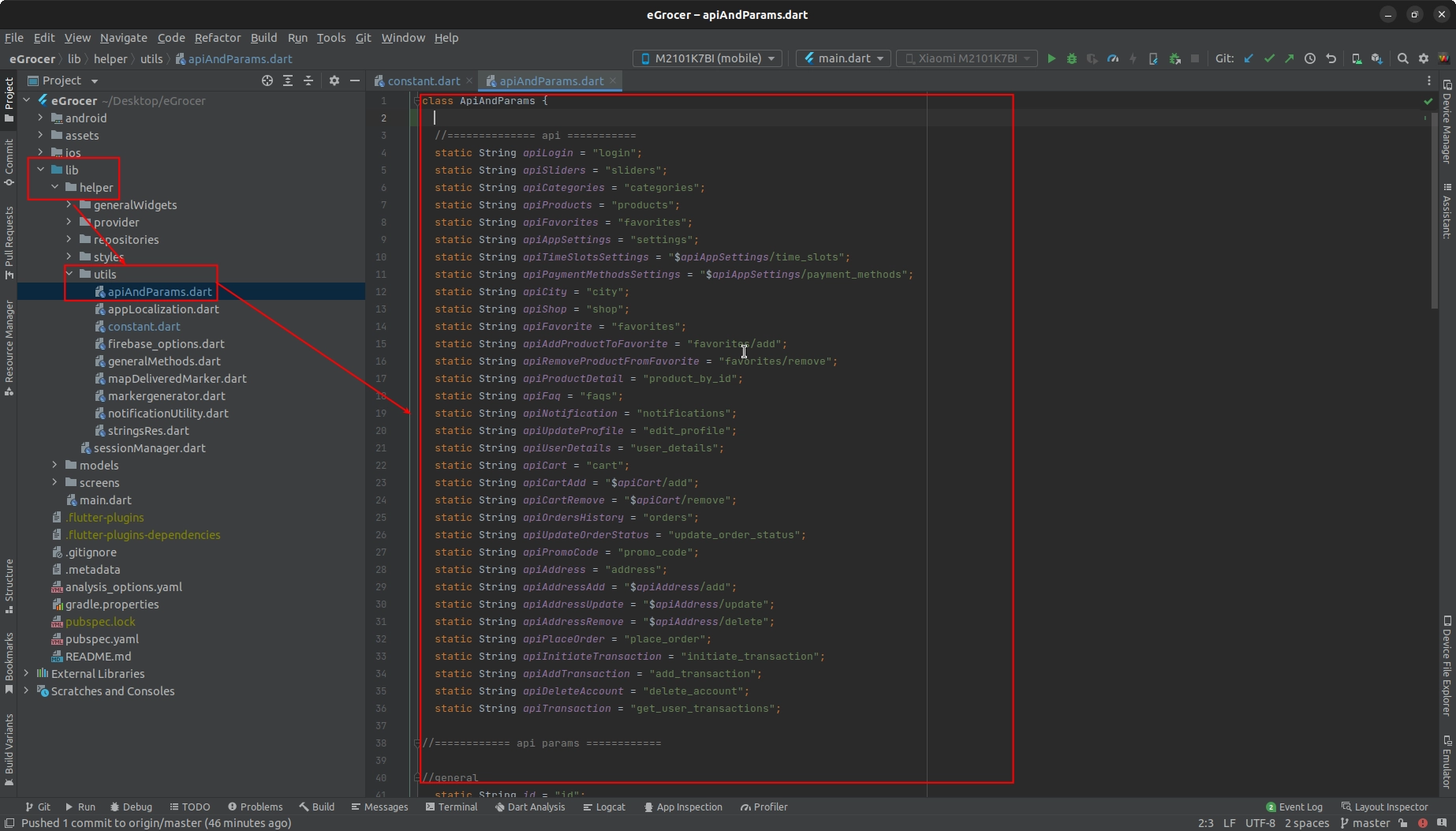Expand all icon in Project panel header

(x=288, y=80)
